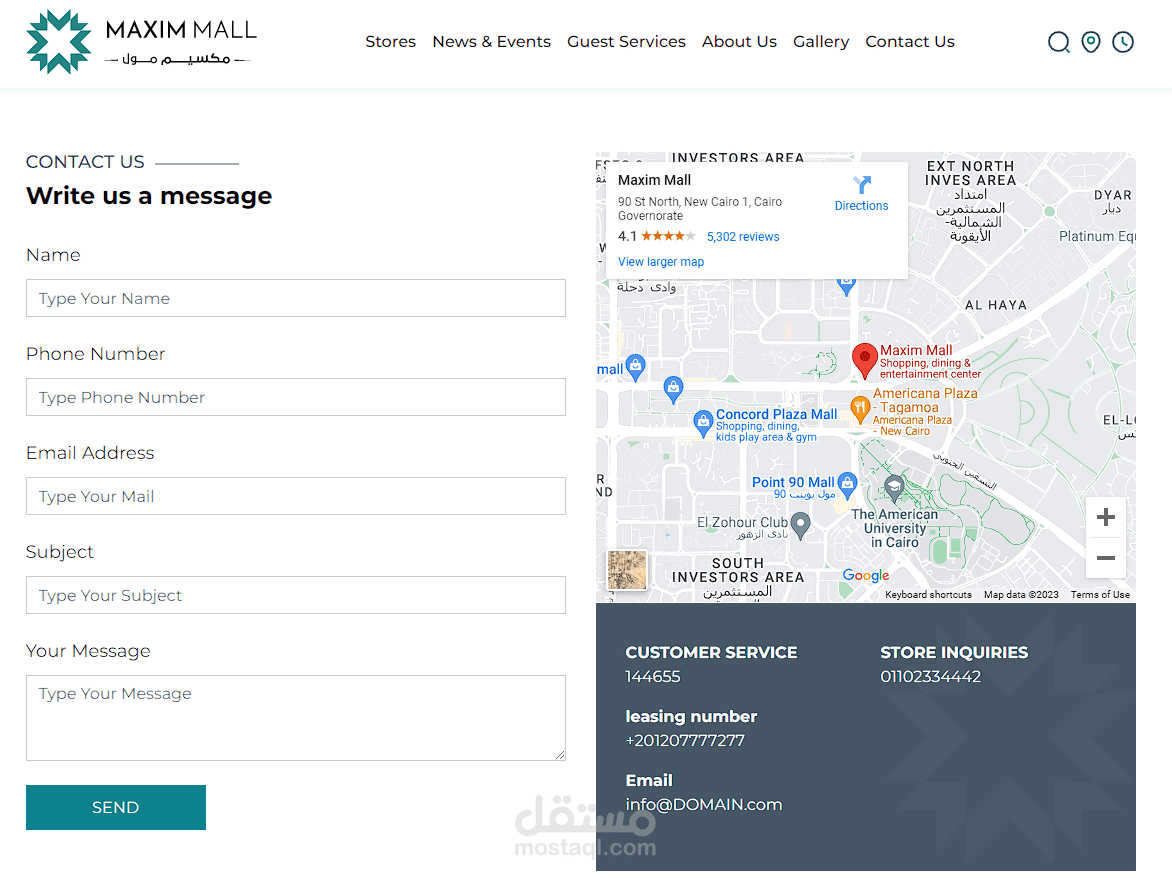Viewport: 1172px width, 878px height.
Task: Open the clock opening-hours icon in header
Action: coord(1123,42)
